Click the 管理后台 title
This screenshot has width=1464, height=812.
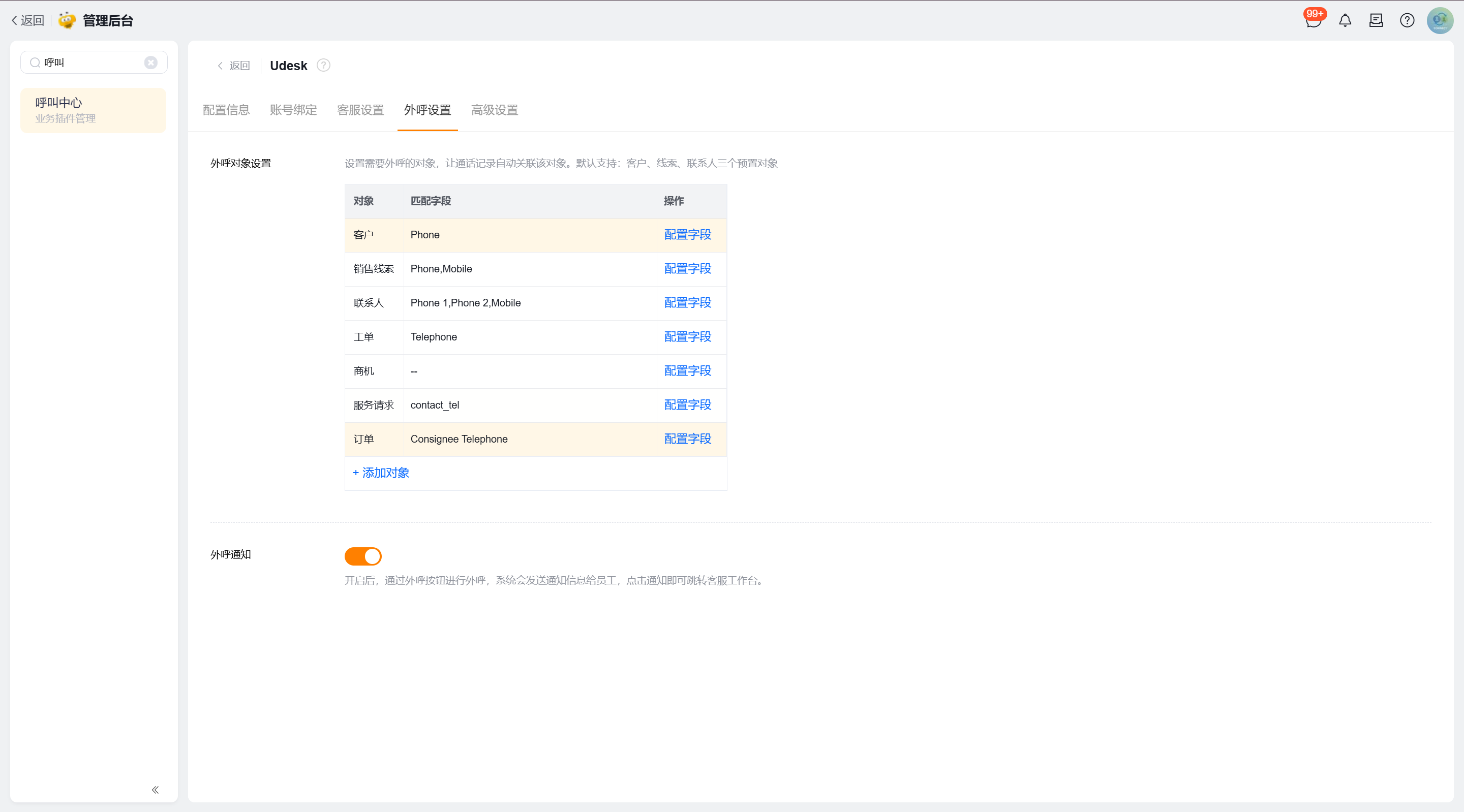[108, 21]
